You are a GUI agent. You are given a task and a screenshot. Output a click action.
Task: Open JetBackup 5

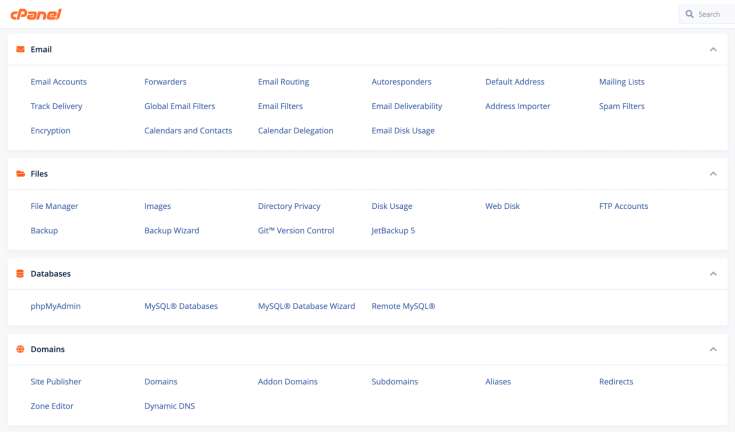click(x=393, y=231)
